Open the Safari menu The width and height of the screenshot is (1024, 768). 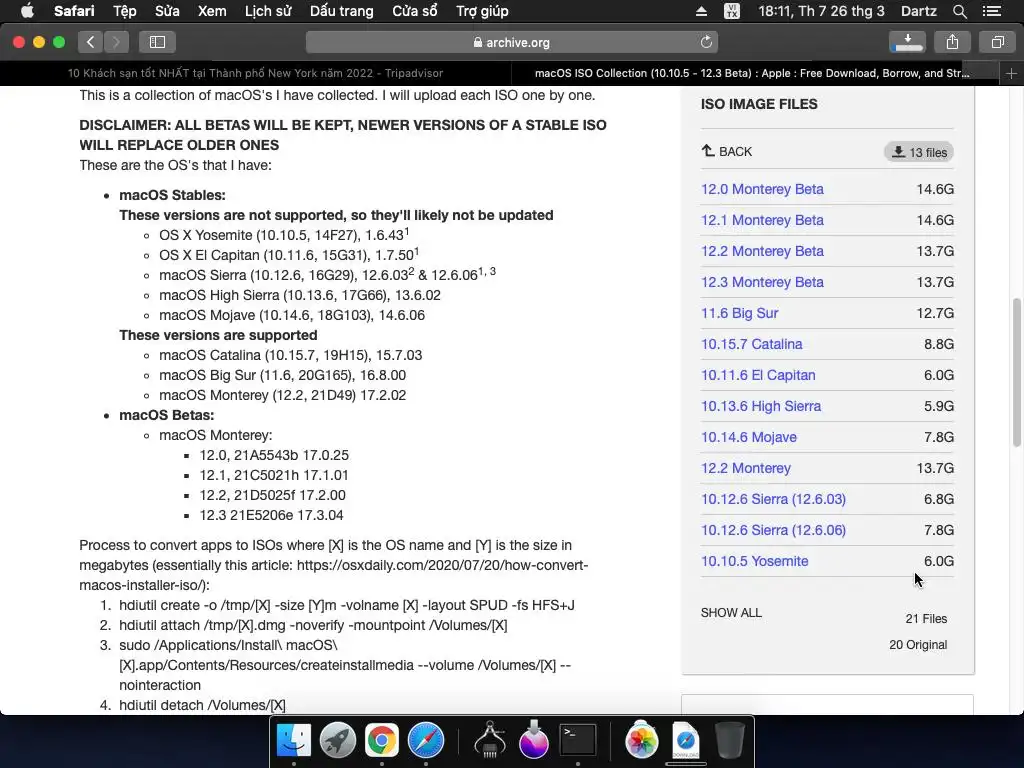pos(74,11)
